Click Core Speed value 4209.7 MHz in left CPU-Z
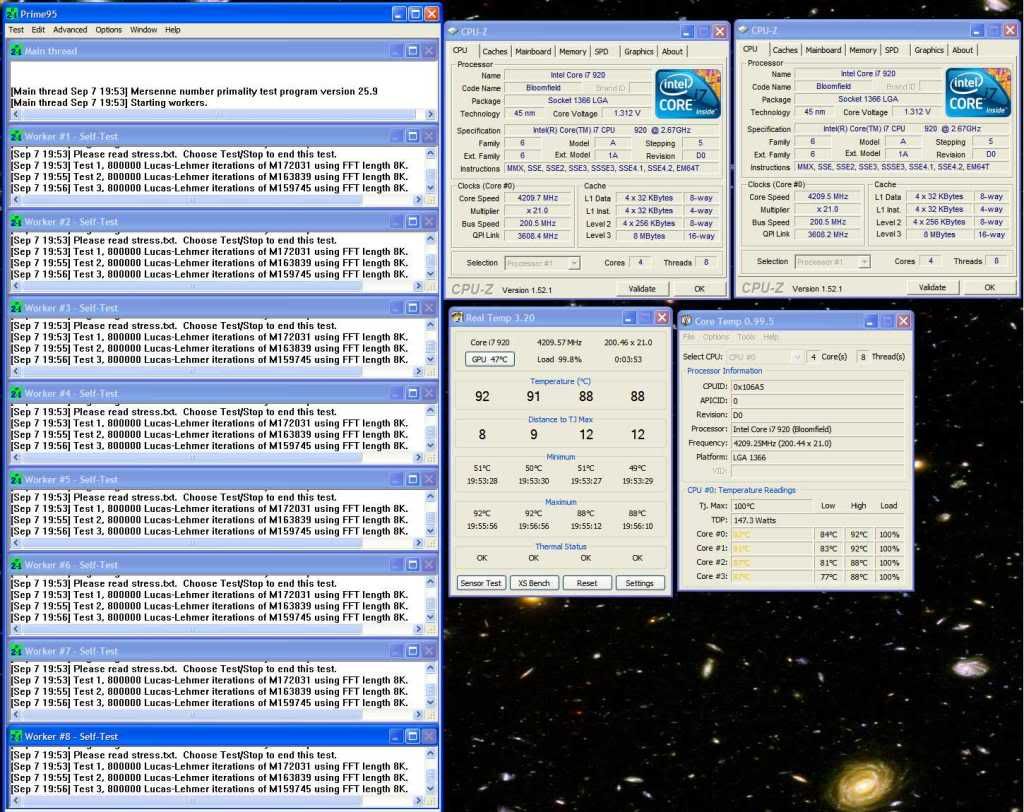 click(537, 198)
